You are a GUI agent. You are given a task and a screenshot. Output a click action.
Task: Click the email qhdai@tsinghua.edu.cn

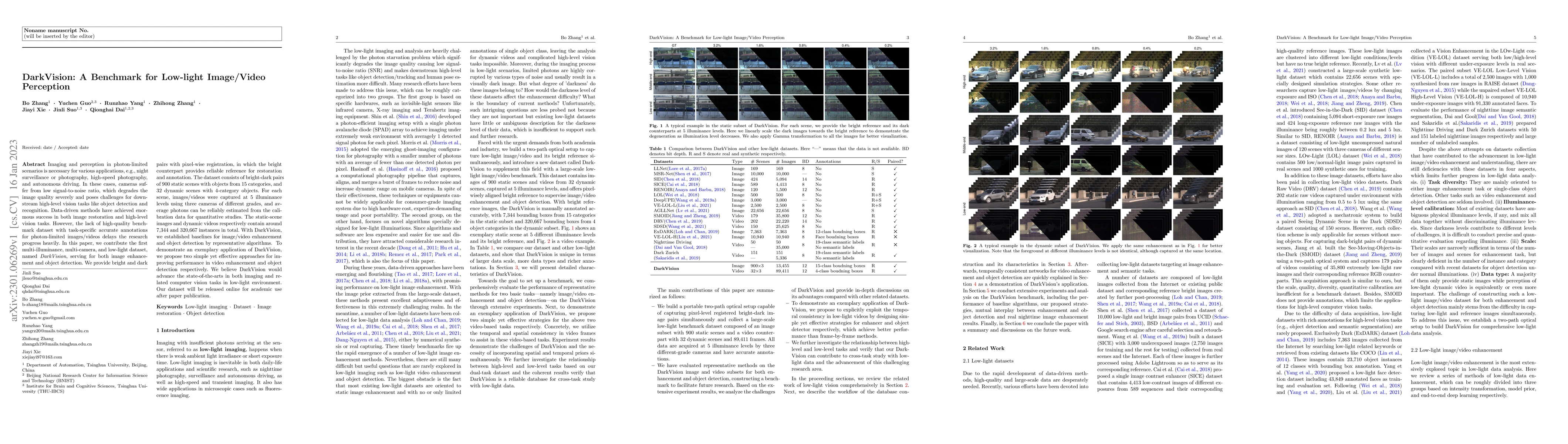tap(46, 292)
